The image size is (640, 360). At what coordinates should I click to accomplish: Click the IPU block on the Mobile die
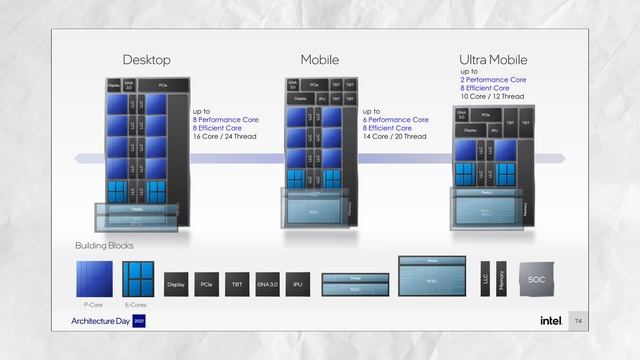click(322, 99)
